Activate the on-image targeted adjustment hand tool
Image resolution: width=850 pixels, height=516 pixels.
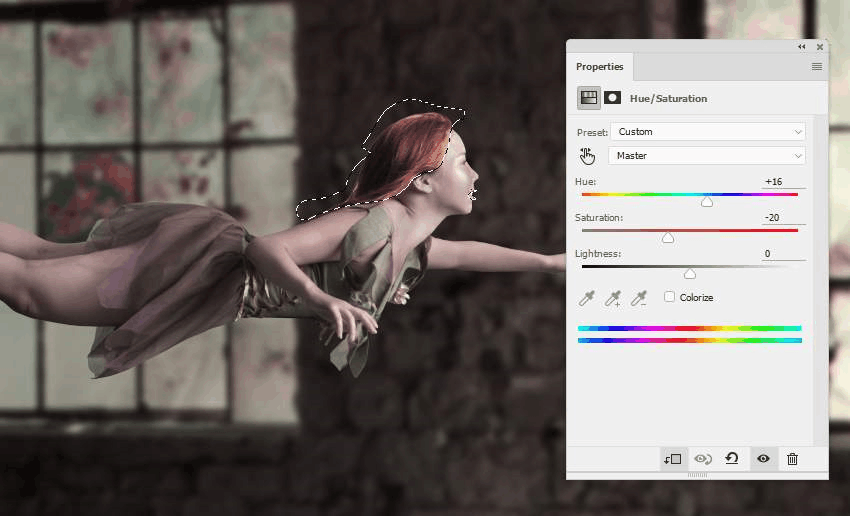click(587, 156)
